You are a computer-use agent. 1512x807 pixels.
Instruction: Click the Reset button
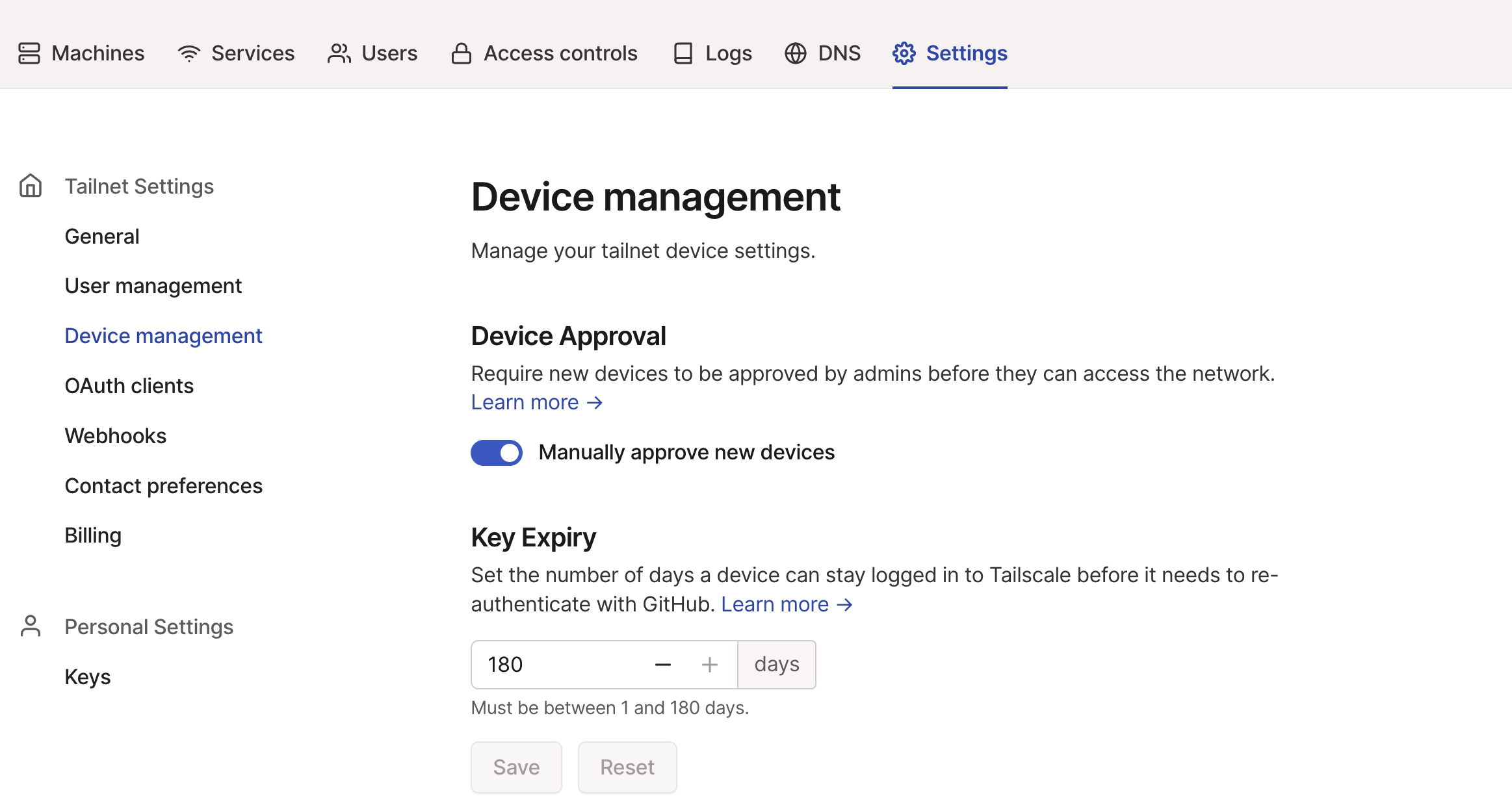(x=627, y=767)
